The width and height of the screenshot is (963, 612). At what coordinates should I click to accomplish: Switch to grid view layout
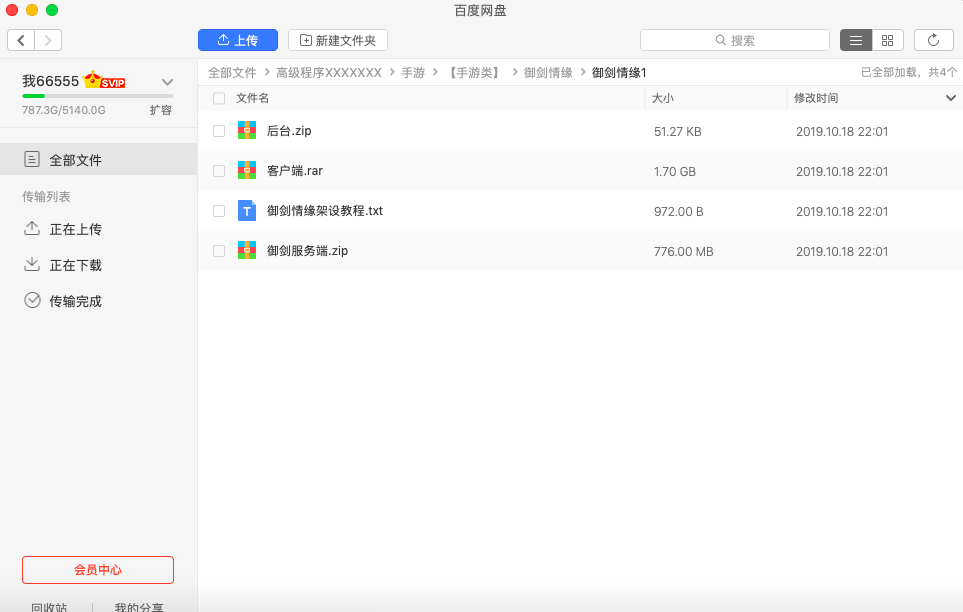tap(887, 40)
